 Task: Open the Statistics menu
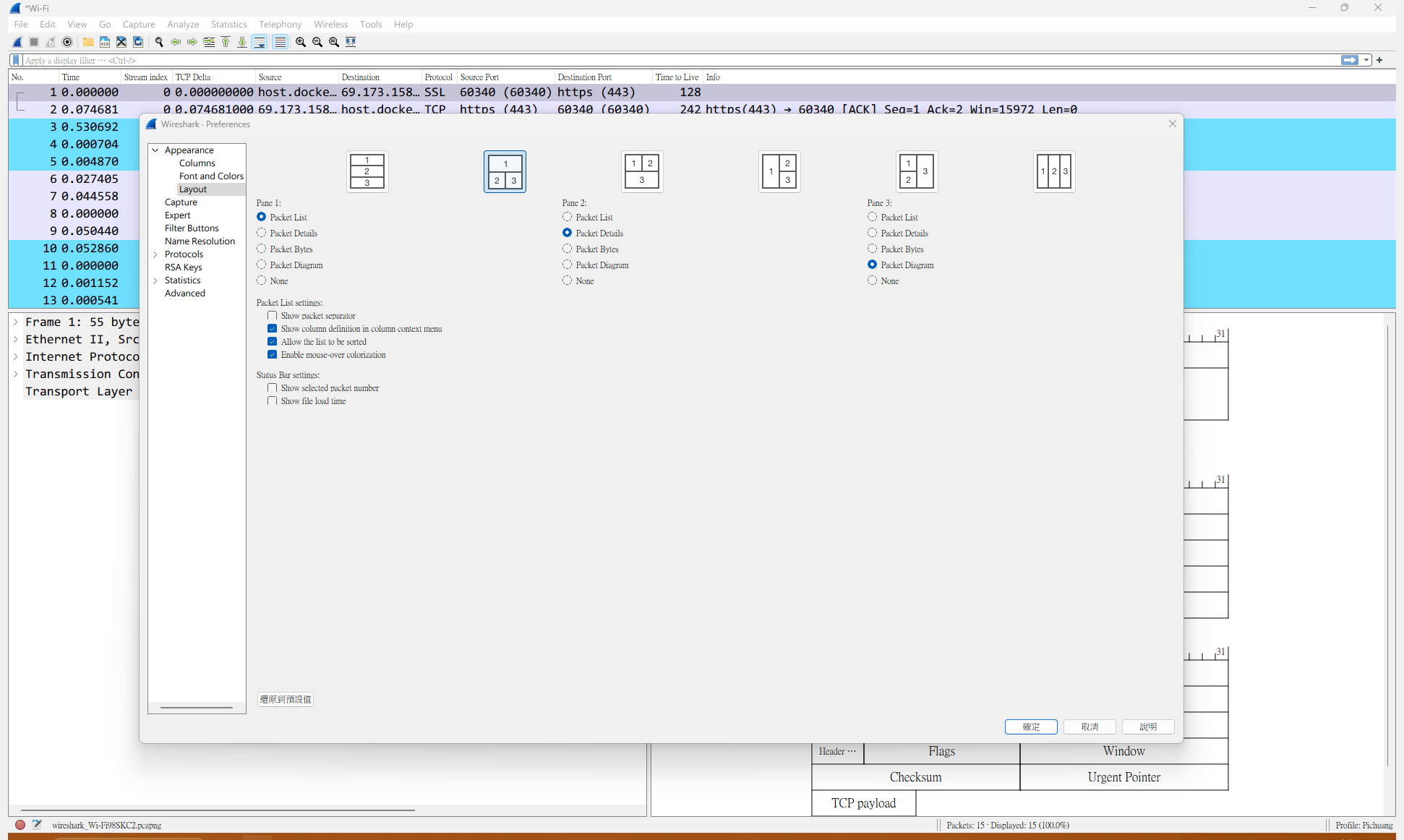(228, 24)
